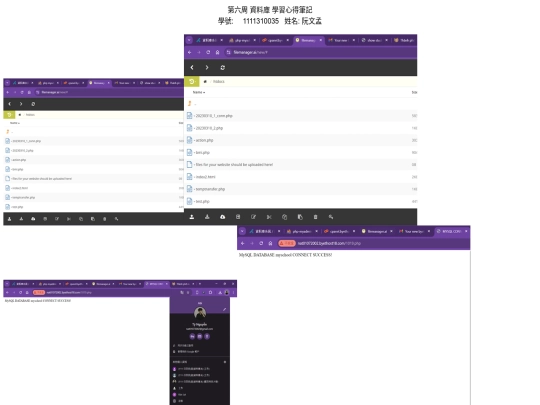Click manage profiles gear in profile popup
540x405 pixels.
click(x=225, y=362)
